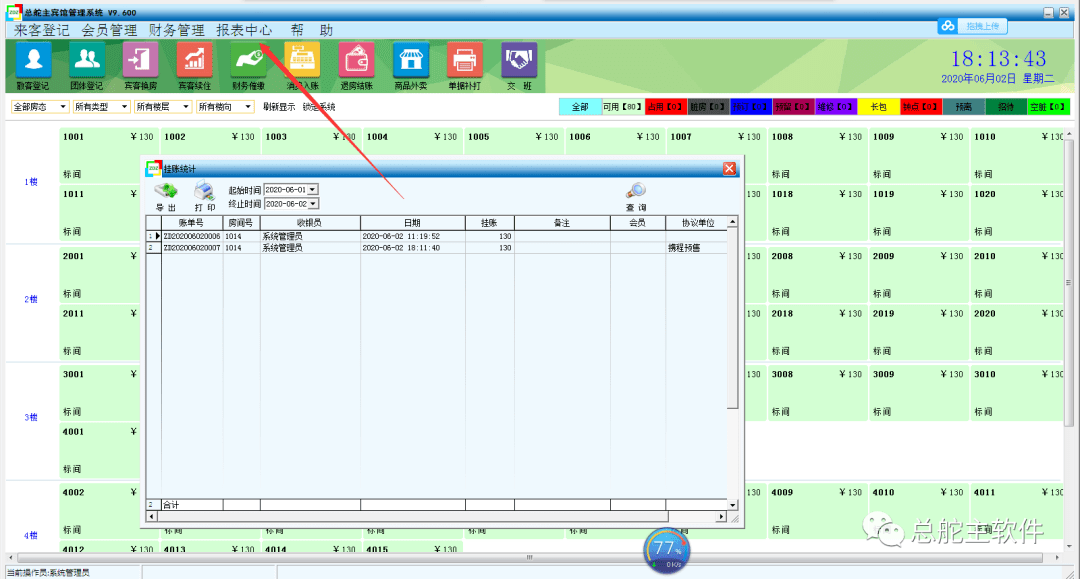Expand the 全部房态 room status dropdown
1080x579 pixels.
(x=40, y=107)
